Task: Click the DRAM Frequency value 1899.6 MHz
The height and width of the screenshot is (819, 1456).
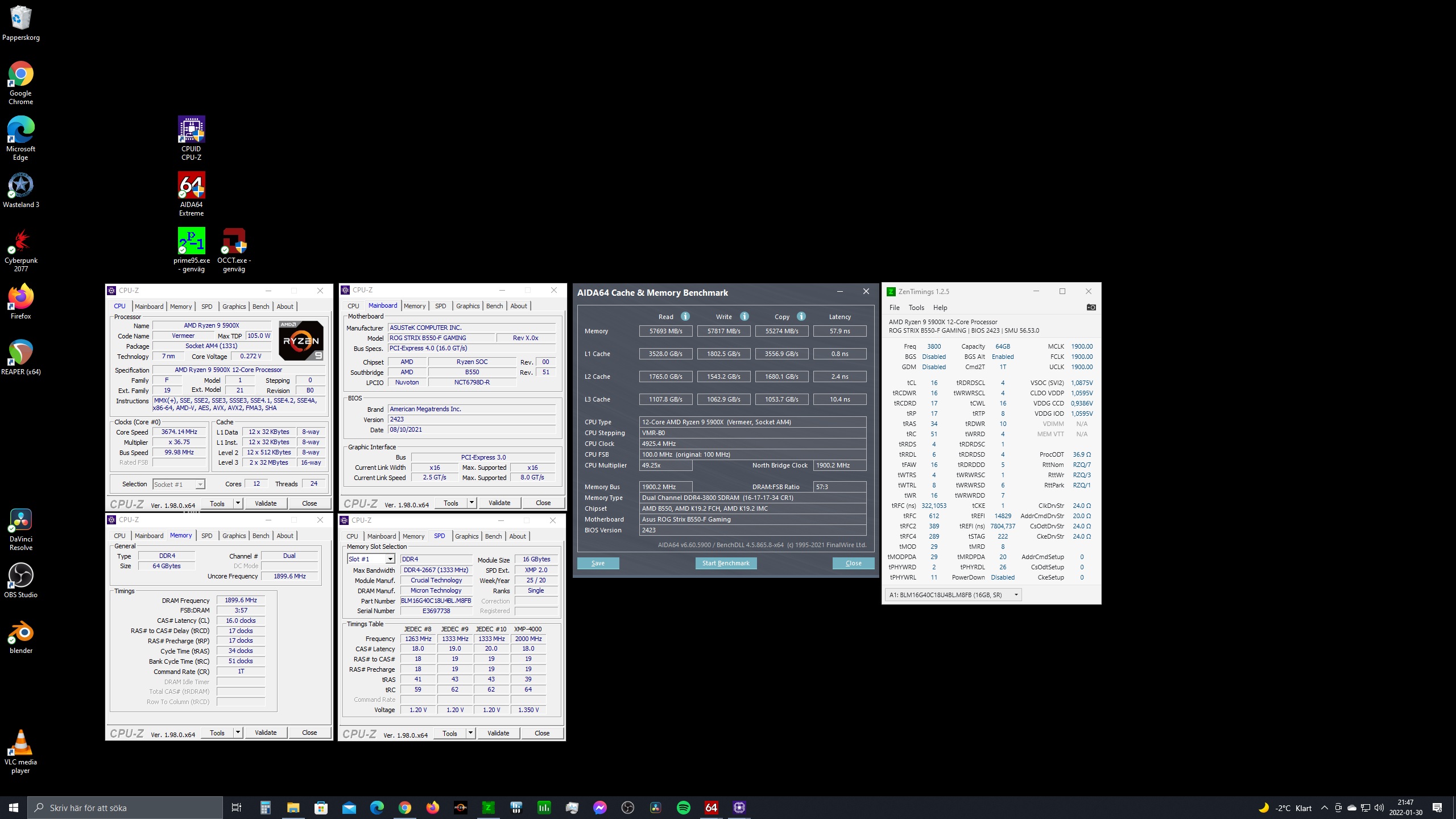Action: [x=241, y=600]
